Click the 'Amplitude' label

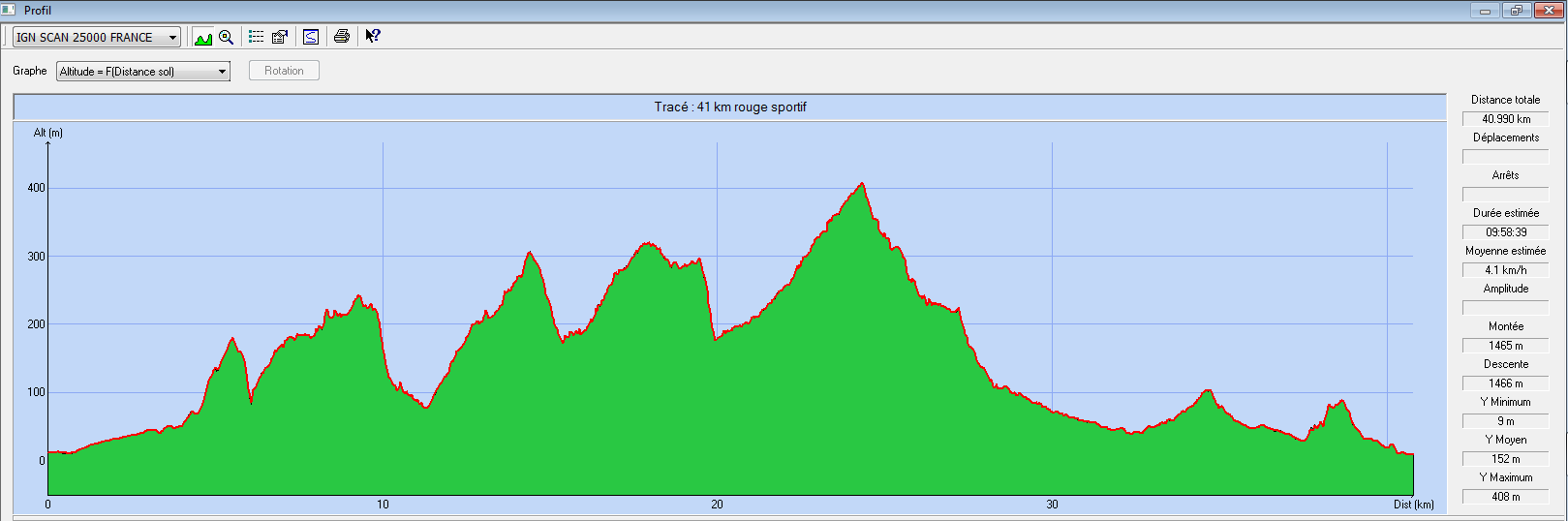(x=1505, y=289)
